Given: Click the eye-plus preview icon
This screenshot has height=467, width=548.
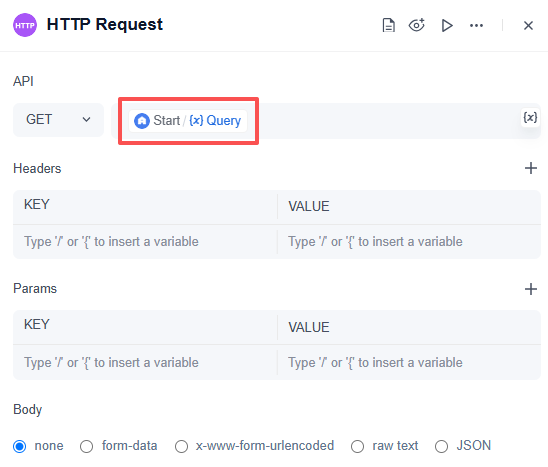Looking at the screenshot, I should (x=417, y=25).
